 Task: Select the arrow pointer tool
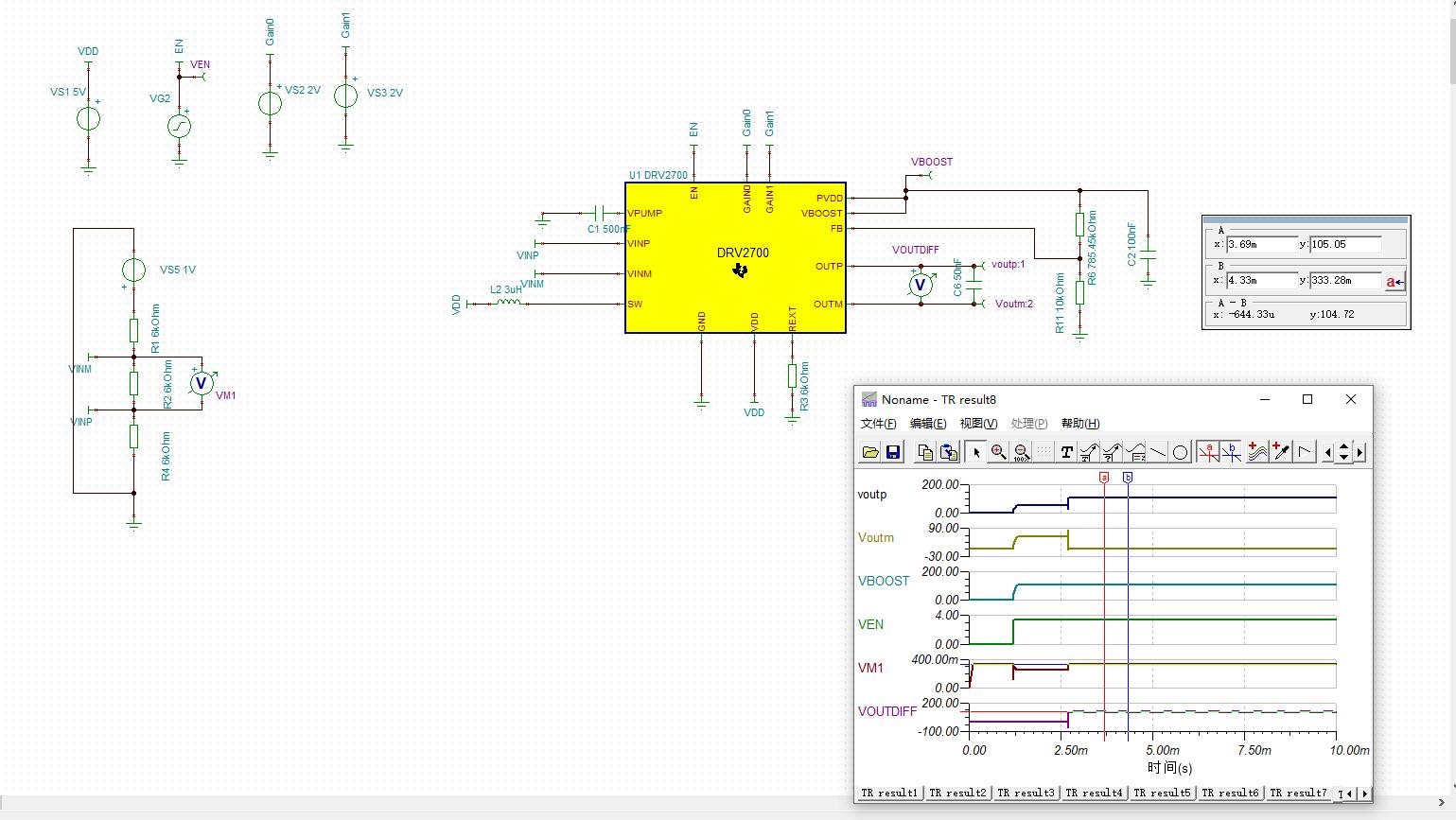click(x=976, y=452)
